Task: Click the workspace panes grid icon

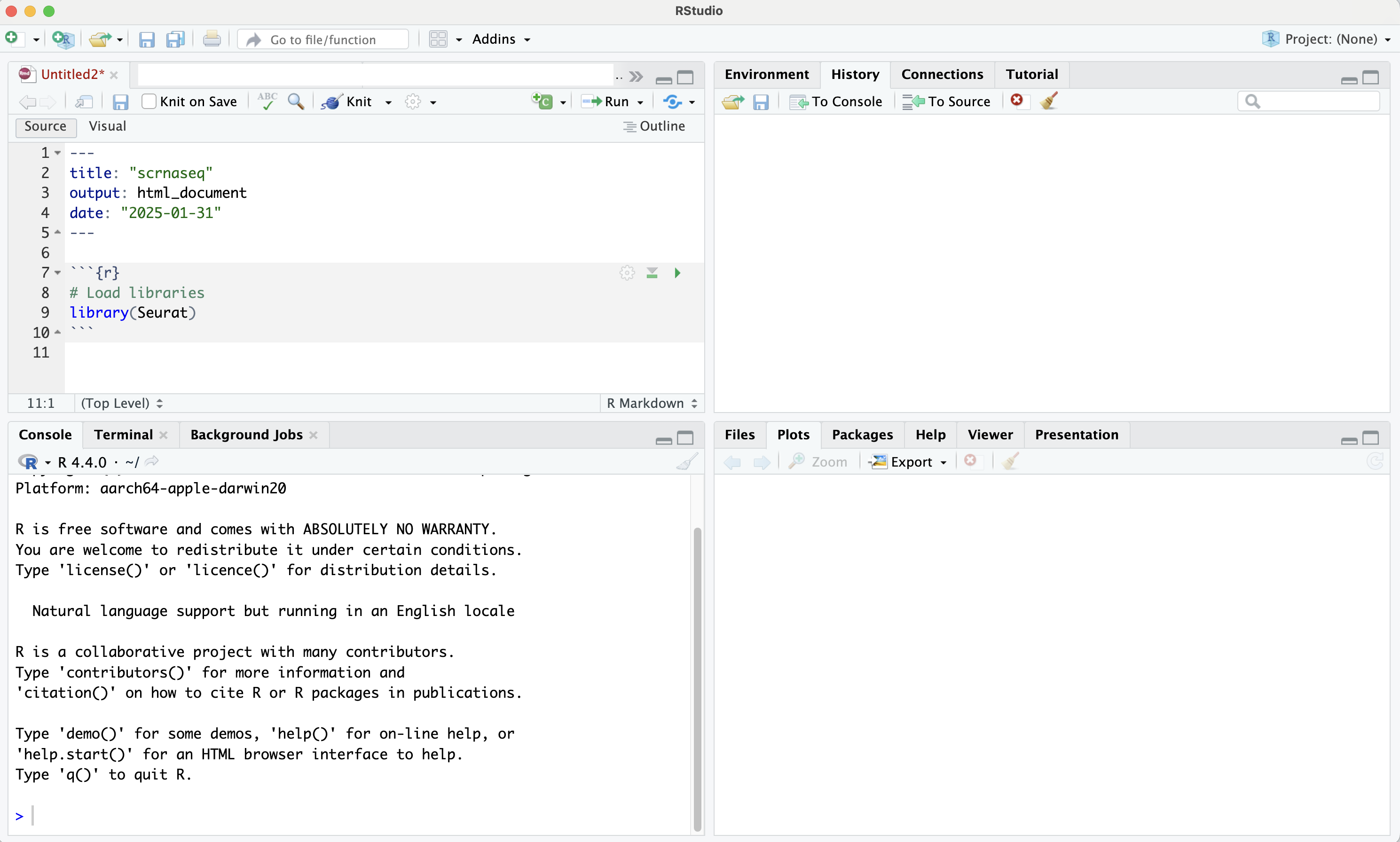Action: (438, 39)
